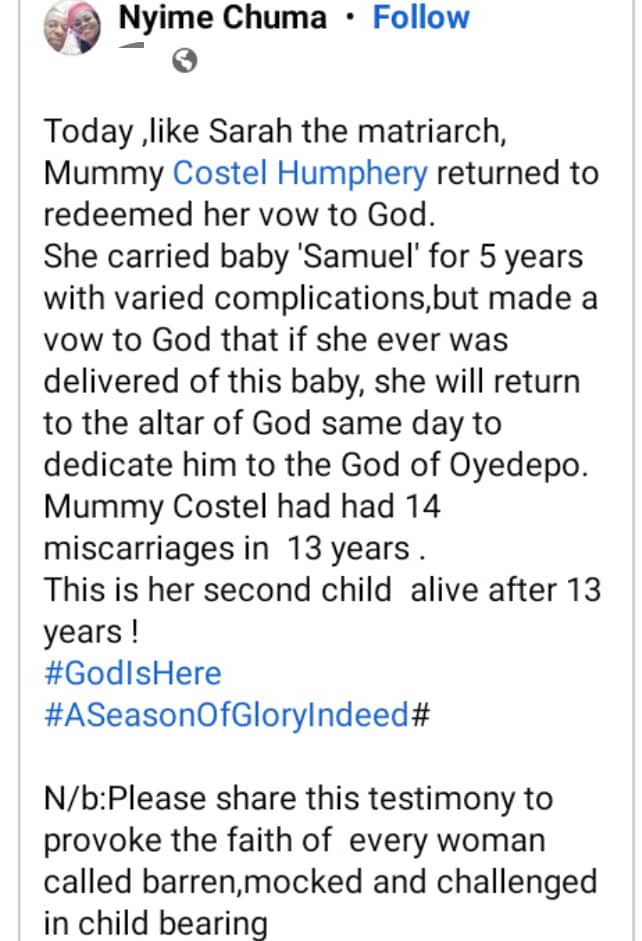The image size is (642, 941).
Task: Click the public globe privacy icon
Action: [x=185, y=61]
